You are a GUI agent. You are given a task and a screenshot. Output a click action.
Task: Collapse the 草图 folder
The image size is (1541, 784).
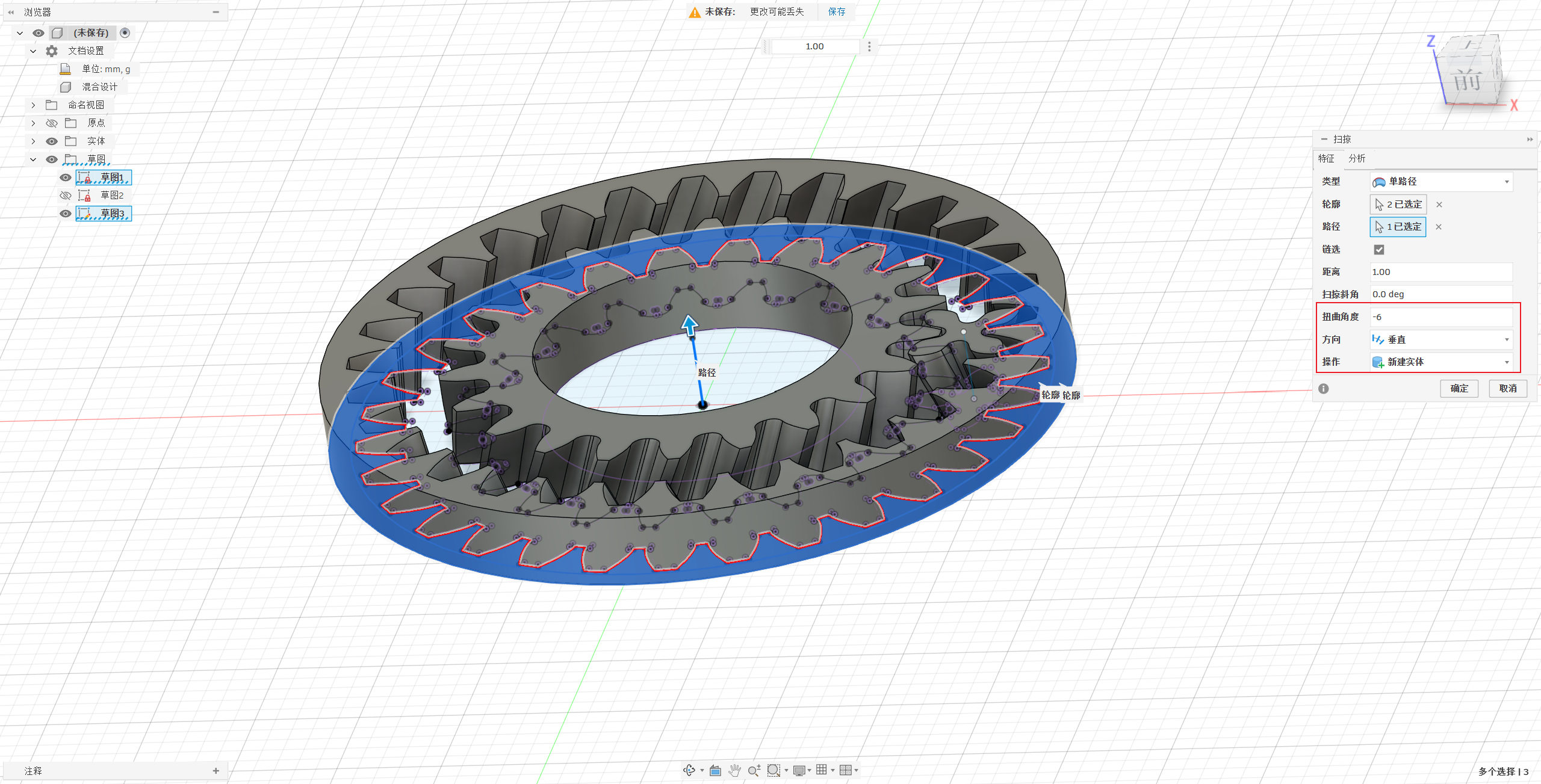(33, 159)
